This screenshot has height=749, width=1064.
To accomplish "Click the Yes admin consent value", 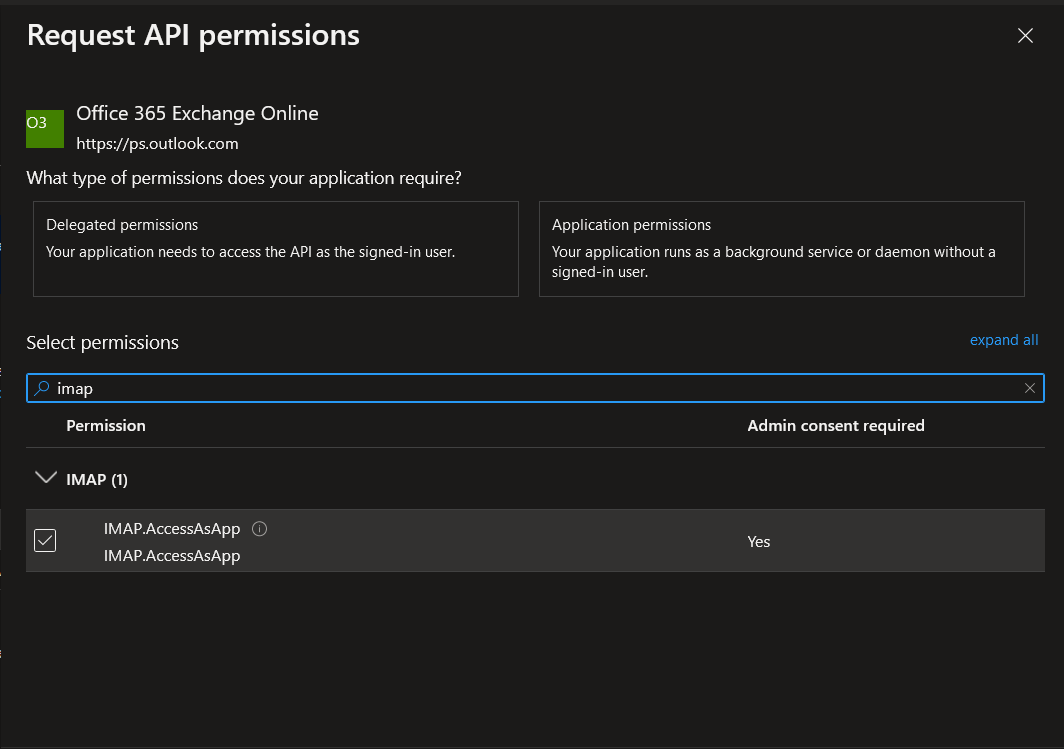I will (x=759, y=541).
